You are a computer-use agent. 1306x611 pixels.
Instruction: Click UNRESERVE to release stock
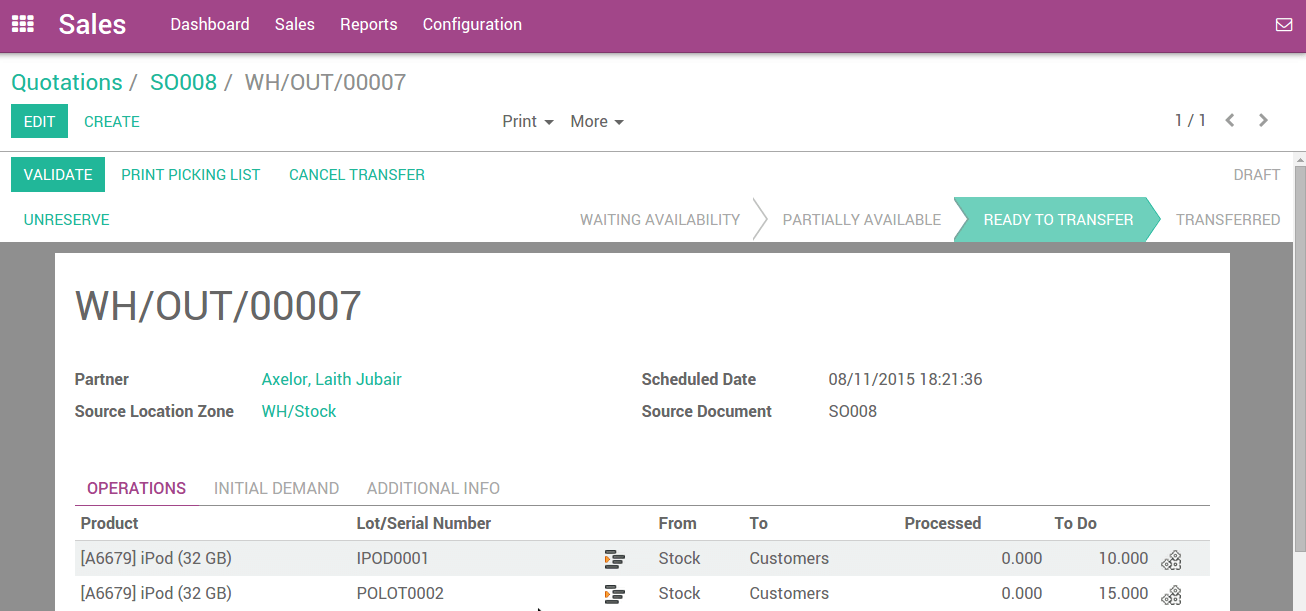[x=66, y=219]
